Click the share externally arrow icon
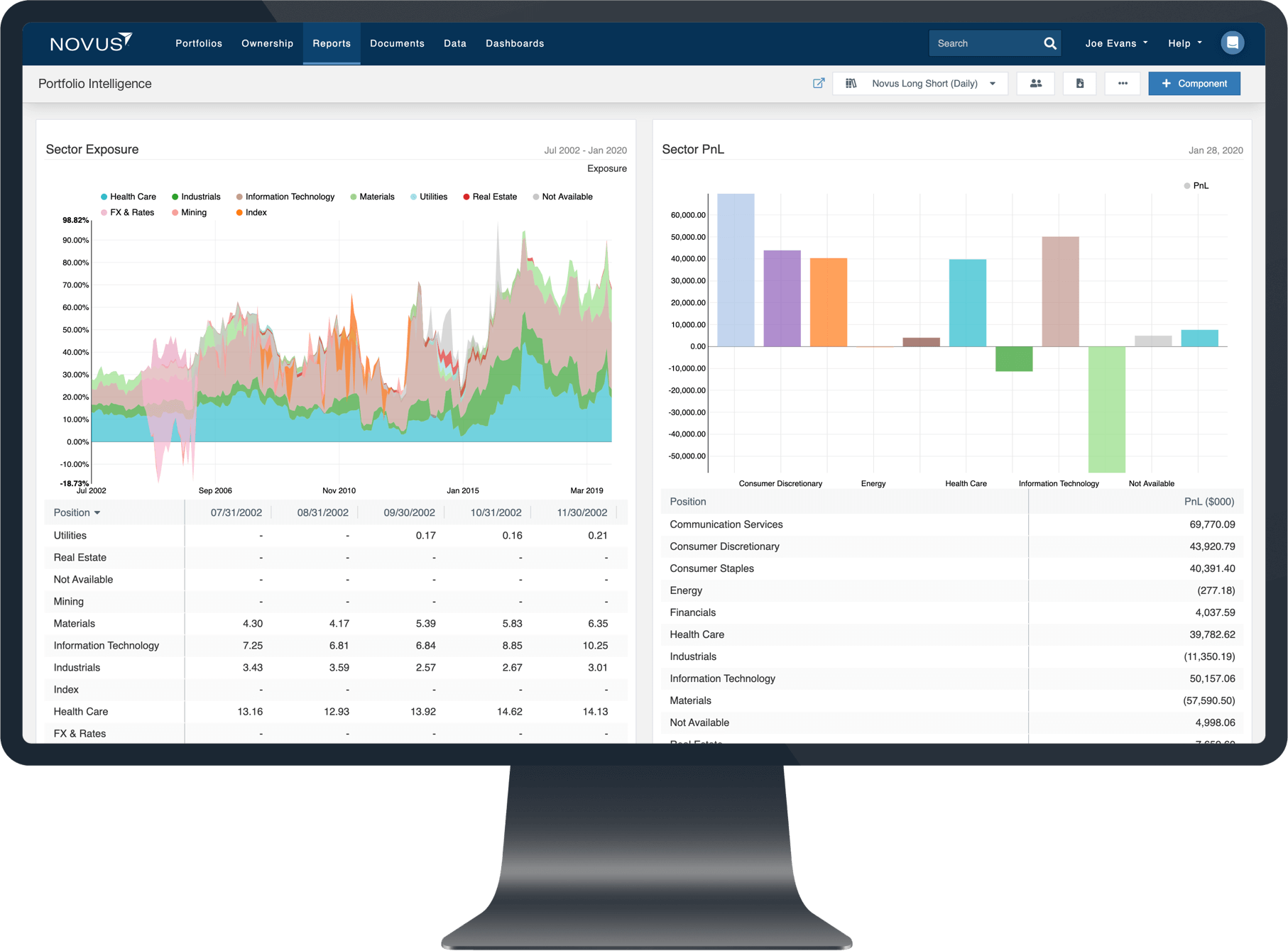 [x=818, y=83]
